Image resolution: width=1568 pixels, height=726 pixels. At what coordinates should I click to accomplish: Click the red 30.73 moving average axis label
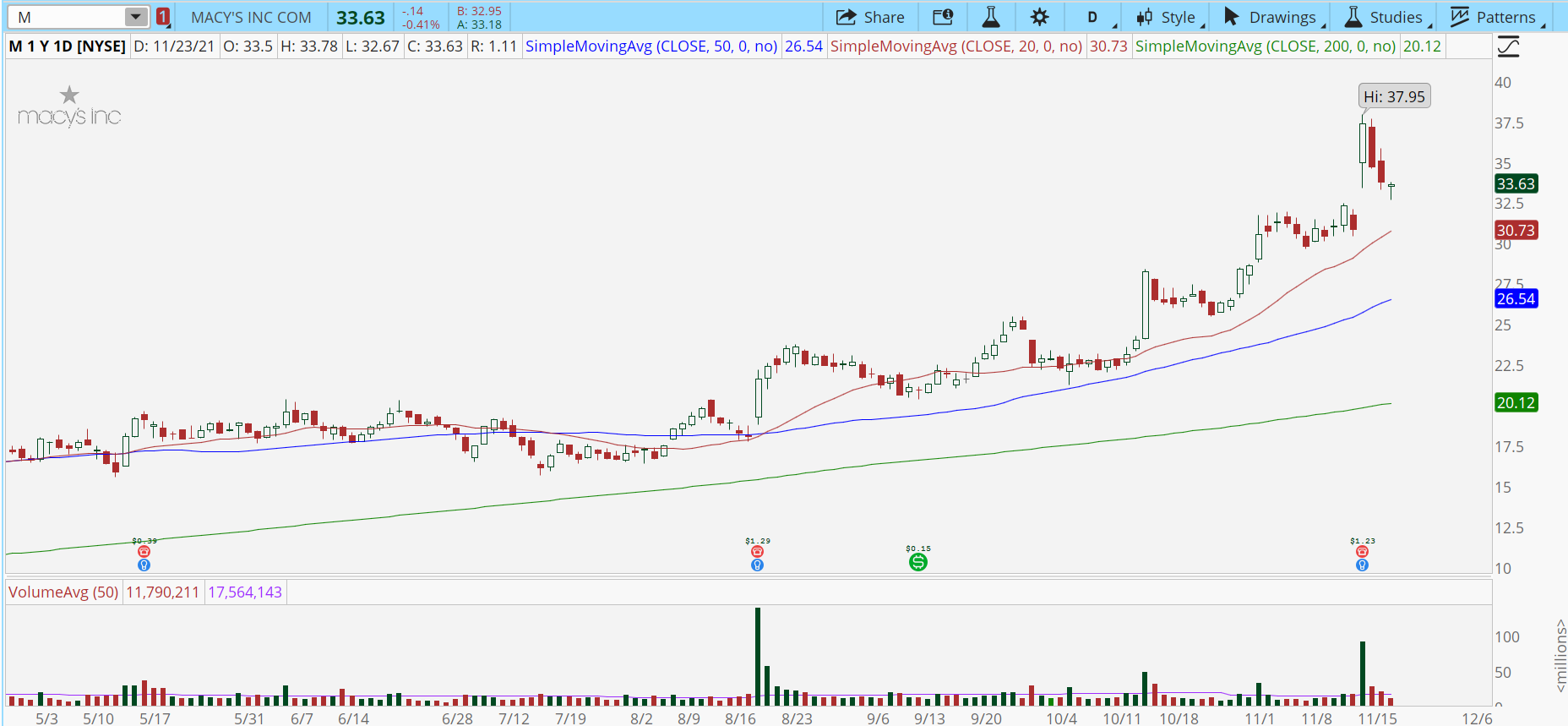1516,230
